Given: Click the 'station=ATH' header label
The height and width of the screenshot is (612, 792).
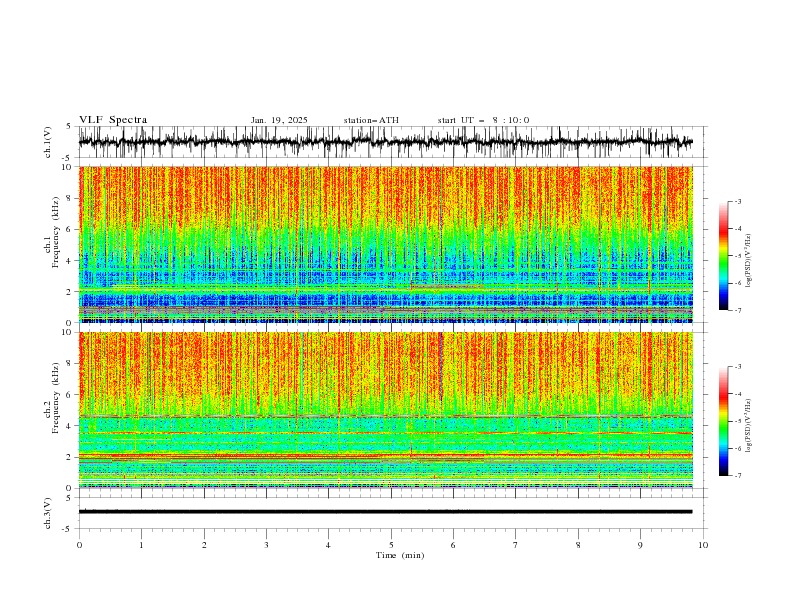Looking at the screenshot, I should tap(371, 120).
